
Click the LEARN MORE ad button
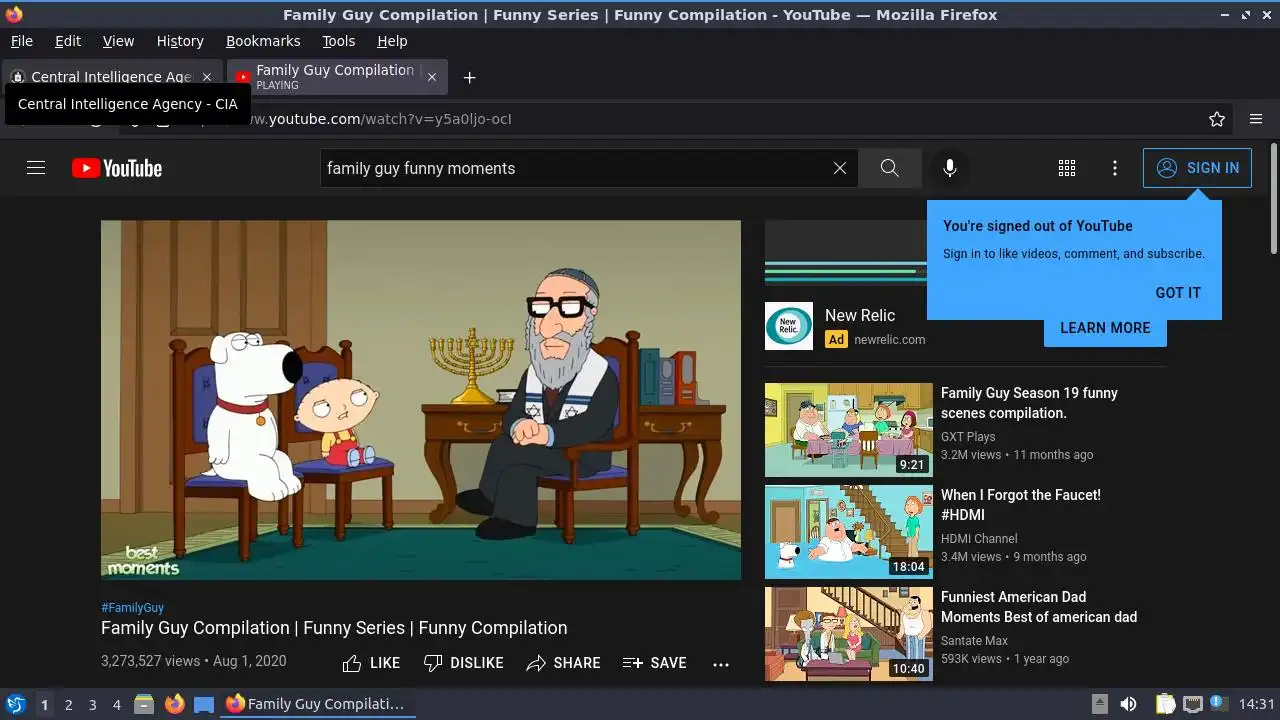tap(1105, 328)
